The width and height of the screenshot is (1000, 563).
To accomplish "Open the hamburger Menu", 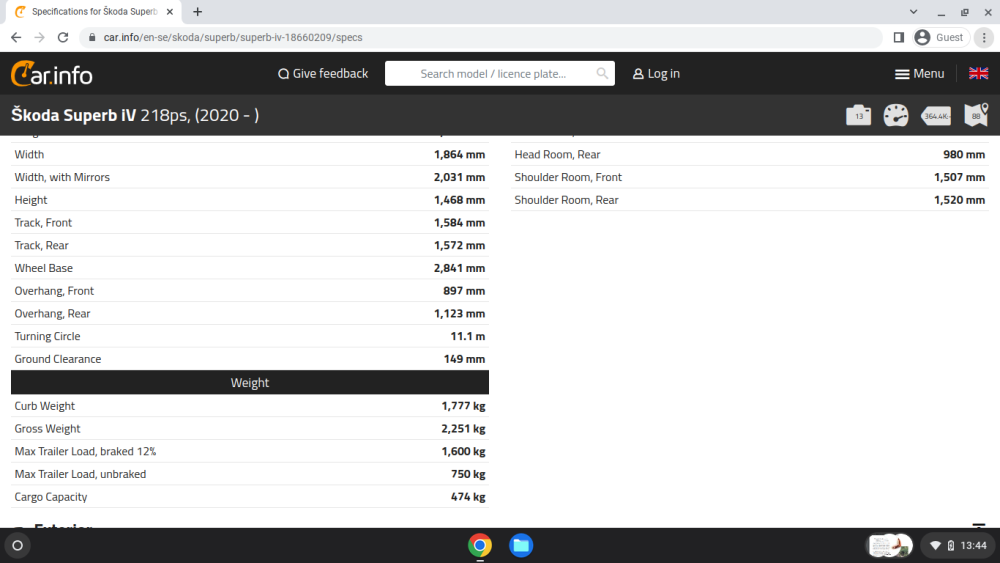I will click(919, 73).
